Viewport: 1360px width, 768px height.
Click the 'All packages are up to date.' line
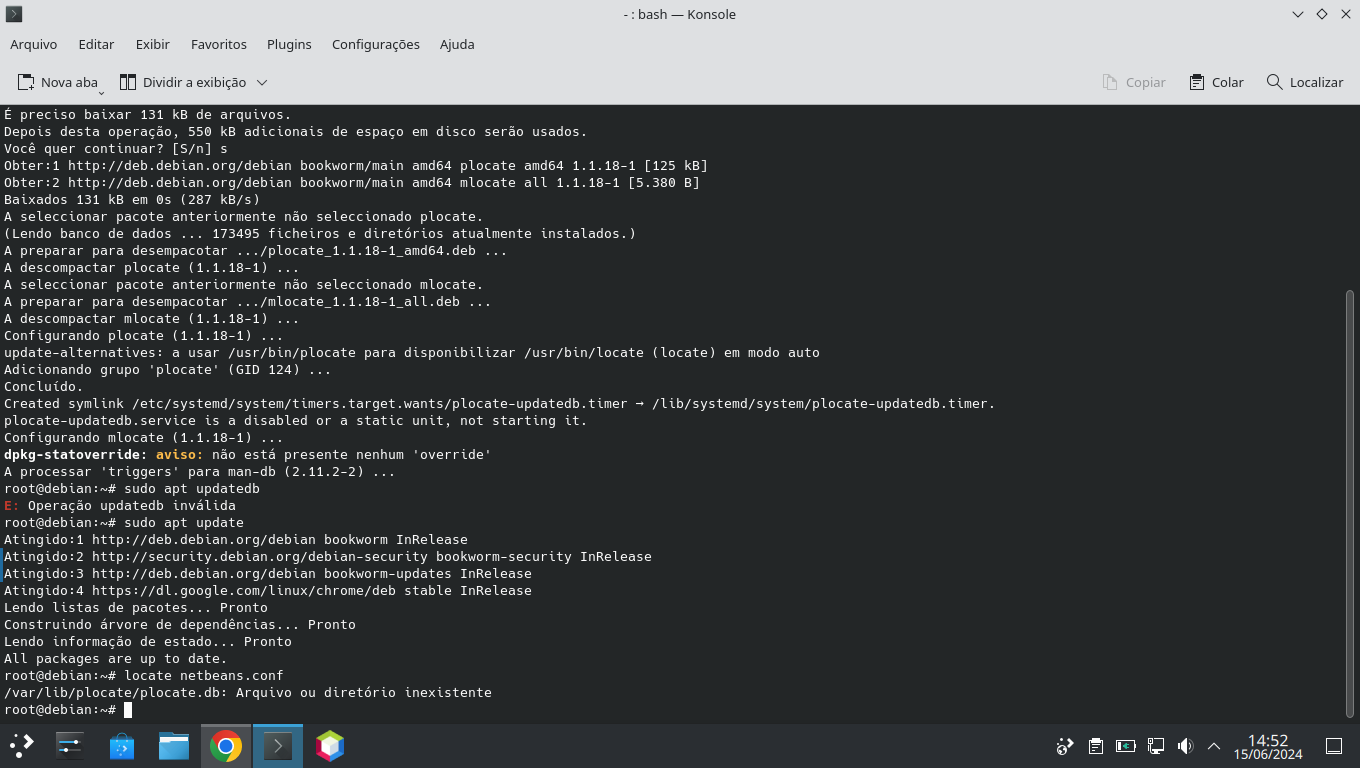(x=116, y=658)
